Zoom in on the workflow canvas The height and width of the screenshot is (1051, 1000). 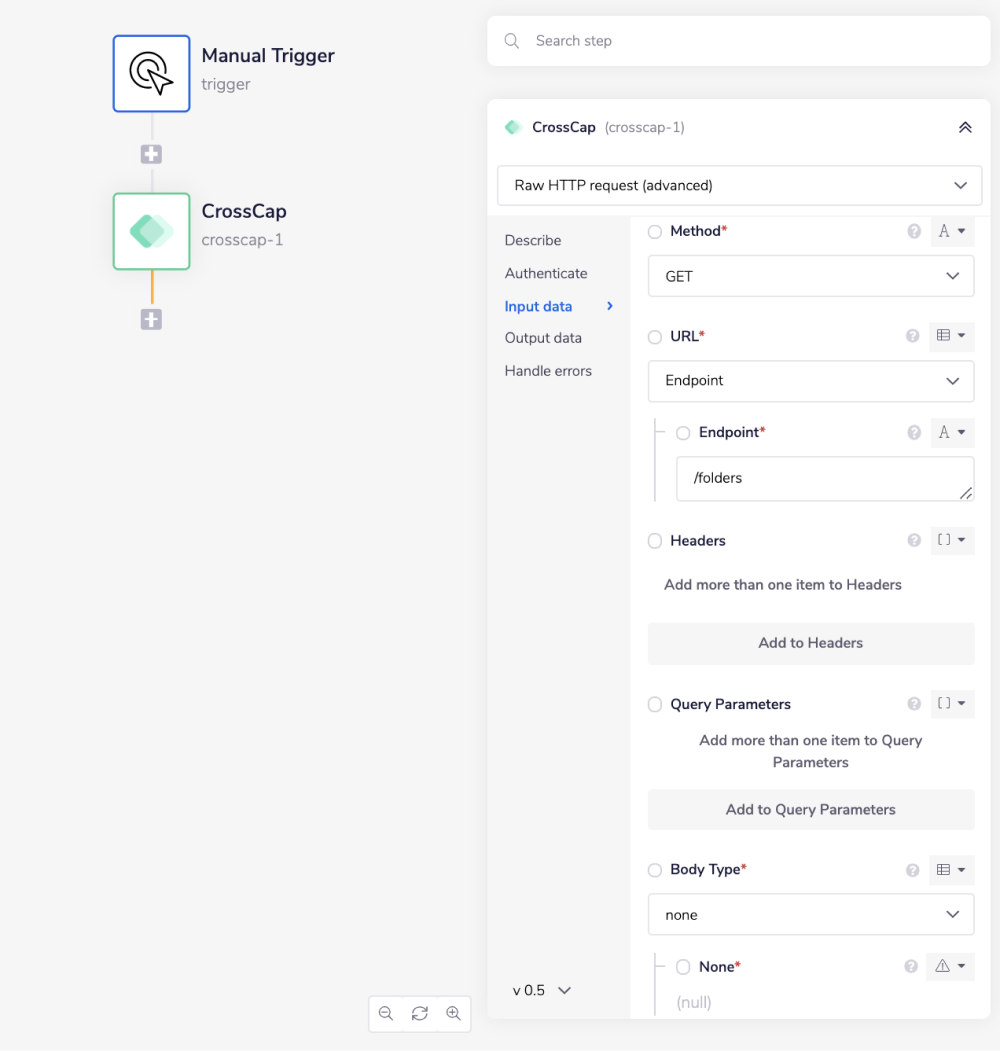tap(453, 1013)
